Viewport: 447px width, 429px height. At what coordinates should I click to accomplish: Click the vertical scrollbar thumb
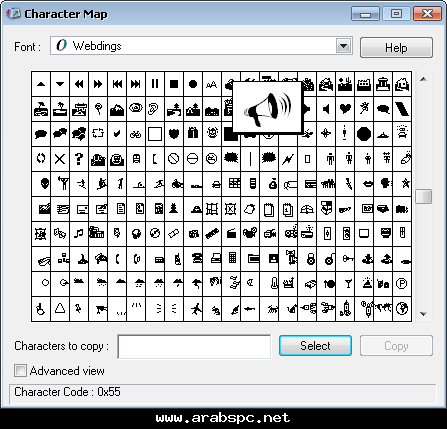coord(423,196)
